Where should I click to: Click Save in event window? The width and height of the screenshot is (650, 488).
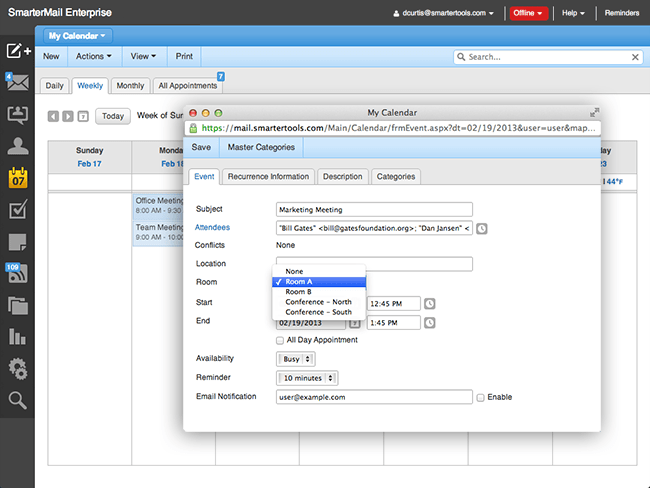click(201, 148)
